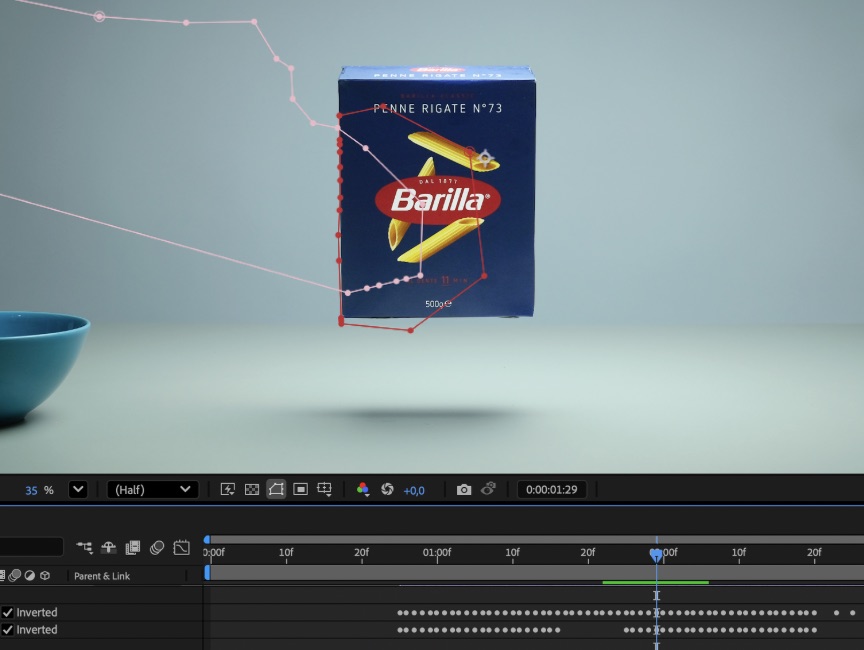Open the Composition Mini-Flowchart icon
864x650 pixels.
84,547
